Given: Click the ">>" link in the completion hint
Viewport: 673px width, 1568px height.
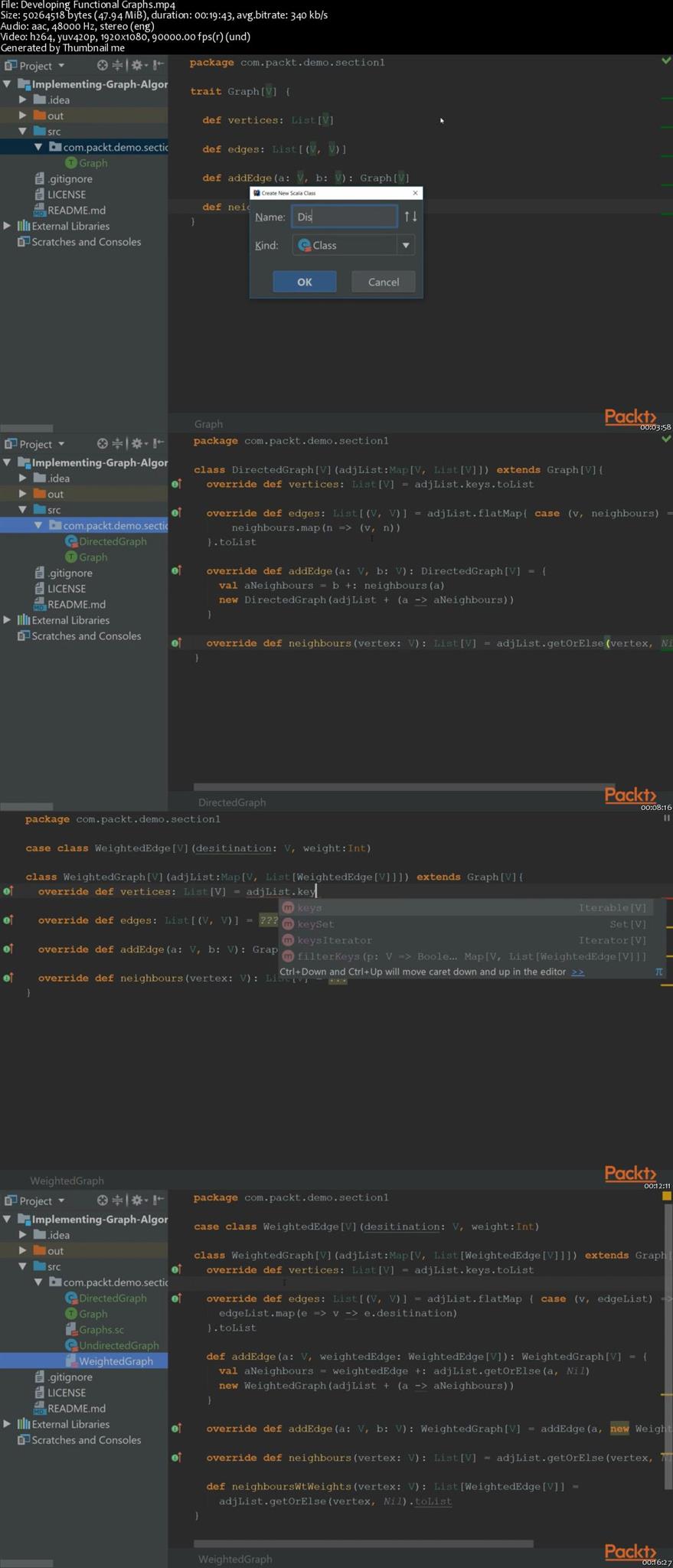Looking at the screenshot, I should [577, 972].
